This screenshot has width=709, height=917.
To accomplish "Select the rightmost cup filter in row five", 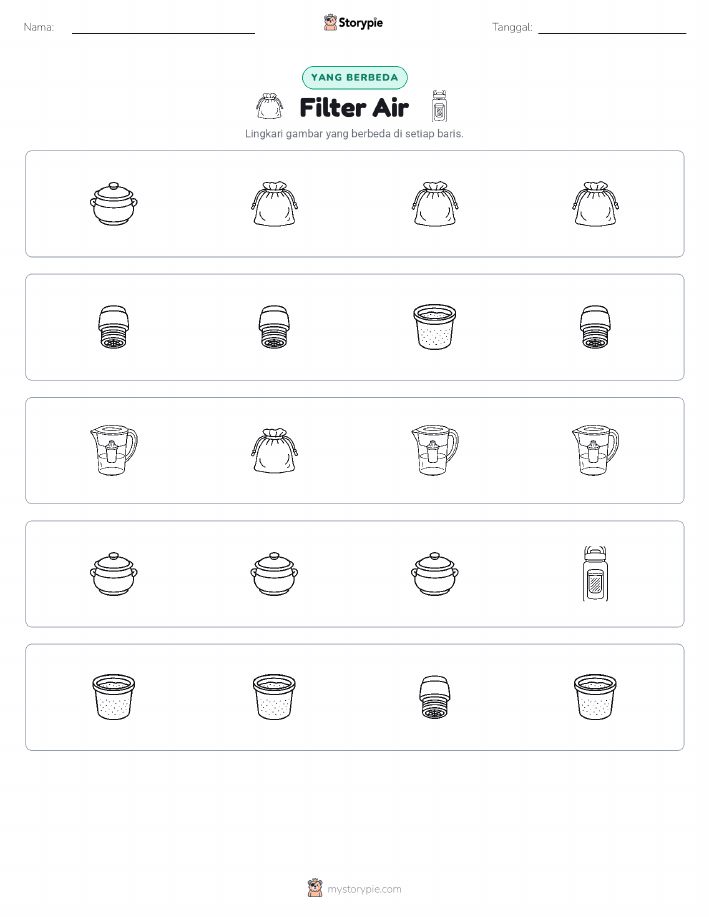I will tap(595, 697).
